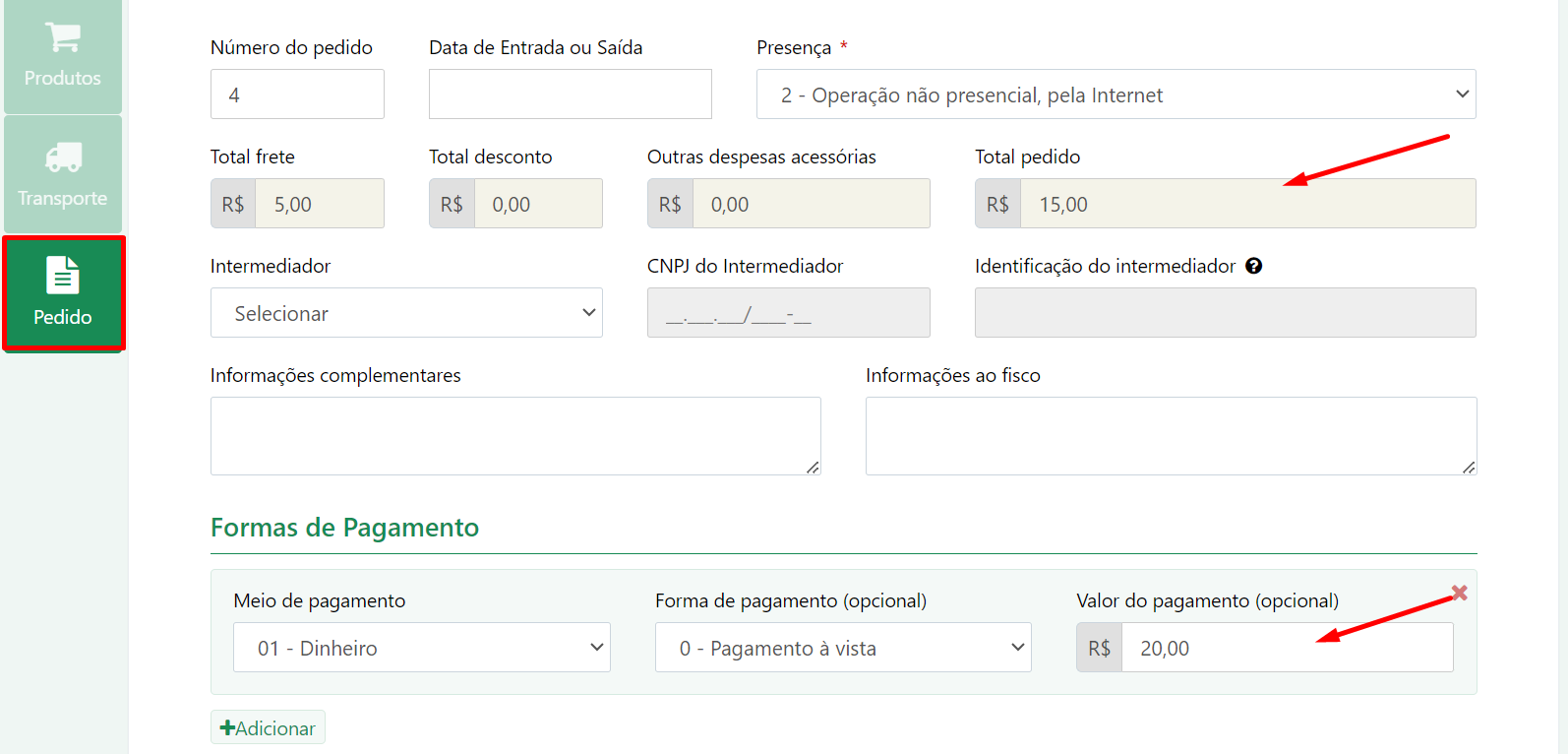Click the Total pedido value field

coord(1248,204)
